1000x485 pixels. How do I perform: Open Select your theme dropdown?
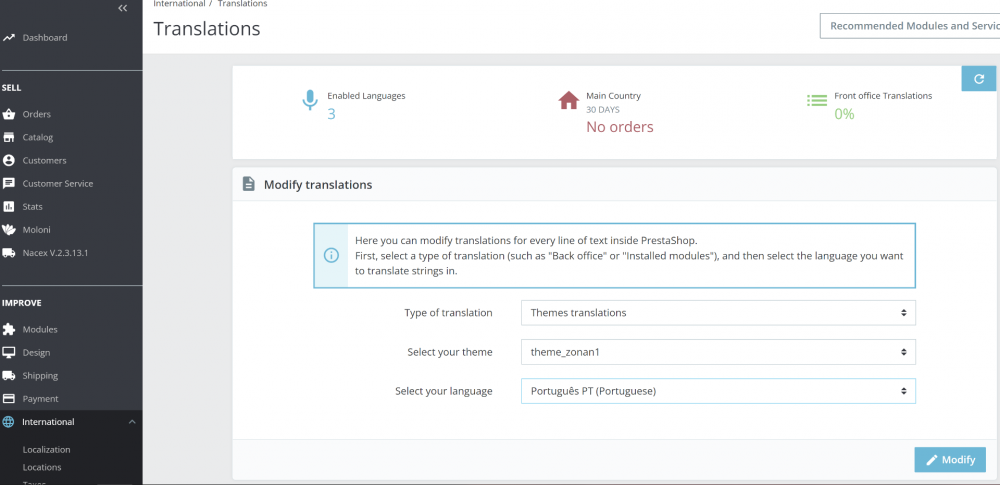718,352
